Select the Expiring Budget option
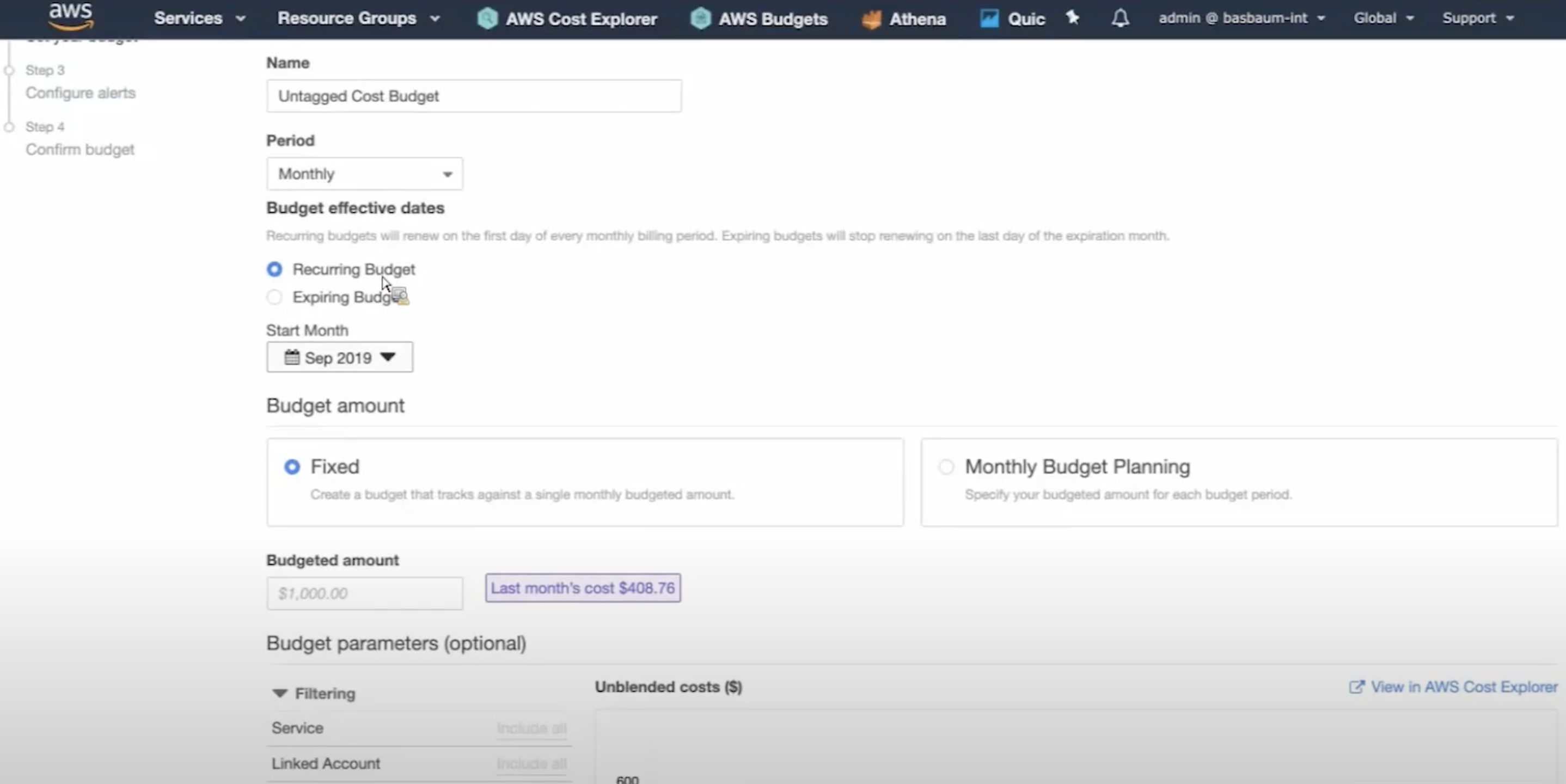1566x784 pixels. click(275, 297)
